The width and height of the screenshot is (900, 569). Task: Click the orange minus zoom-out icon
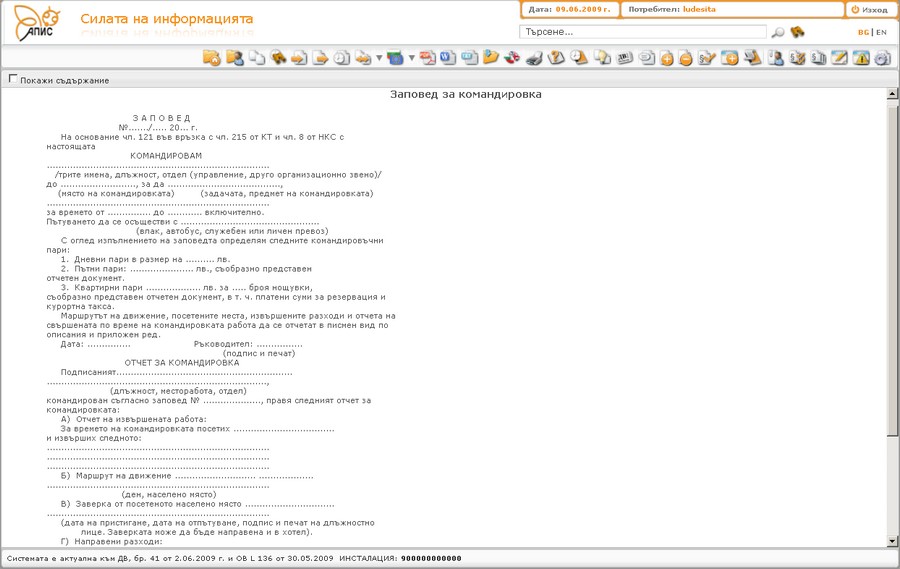685,58
